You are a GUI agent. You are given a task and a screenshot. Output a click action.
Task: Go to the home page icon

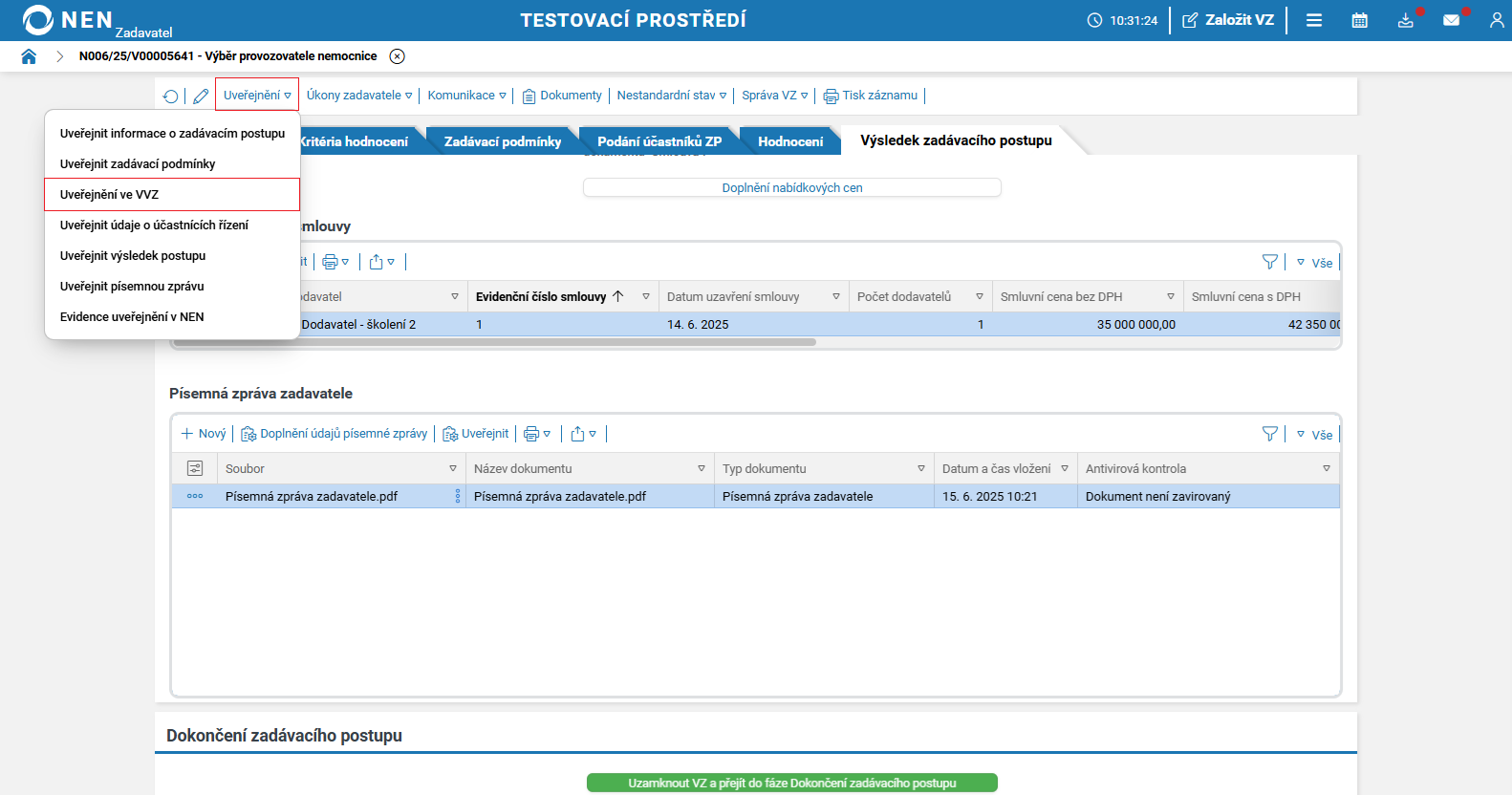click(x=29, y=56)
